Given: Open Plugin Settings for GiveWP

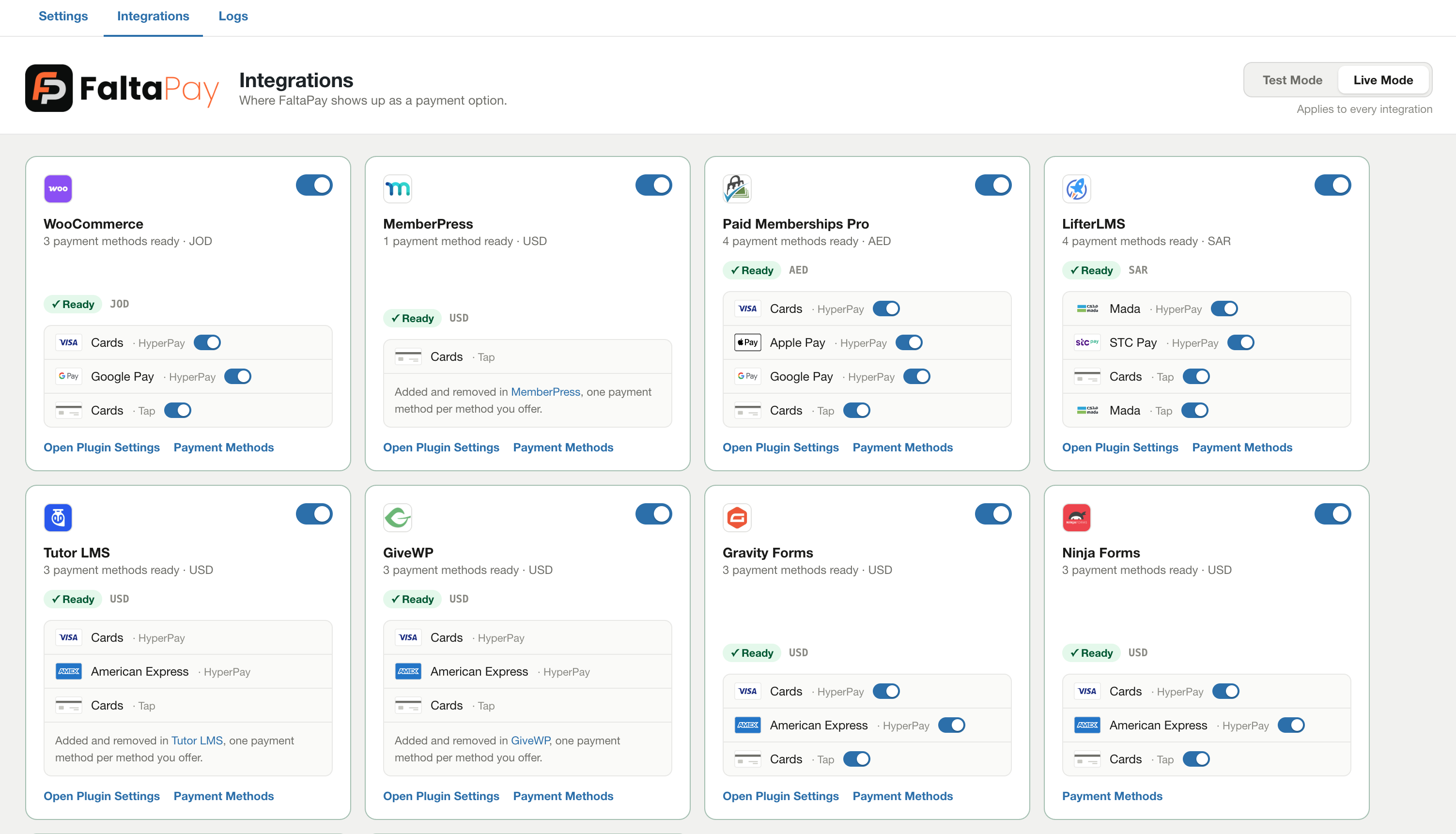Looking at the screenshot, I should coord(441,796).
